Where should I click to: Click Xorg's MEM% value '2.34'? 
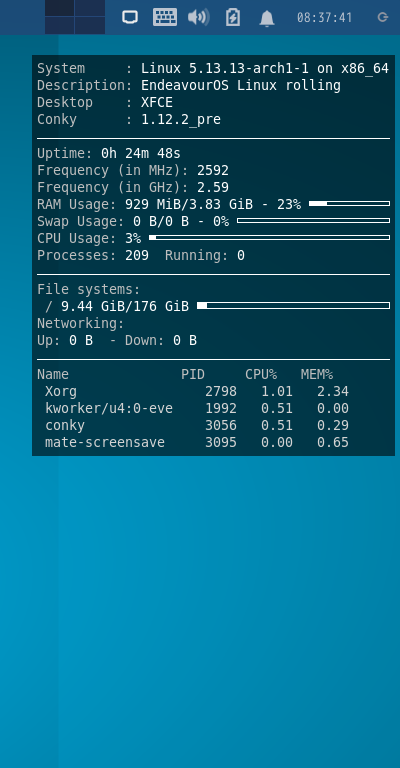[x=333, y=391]
